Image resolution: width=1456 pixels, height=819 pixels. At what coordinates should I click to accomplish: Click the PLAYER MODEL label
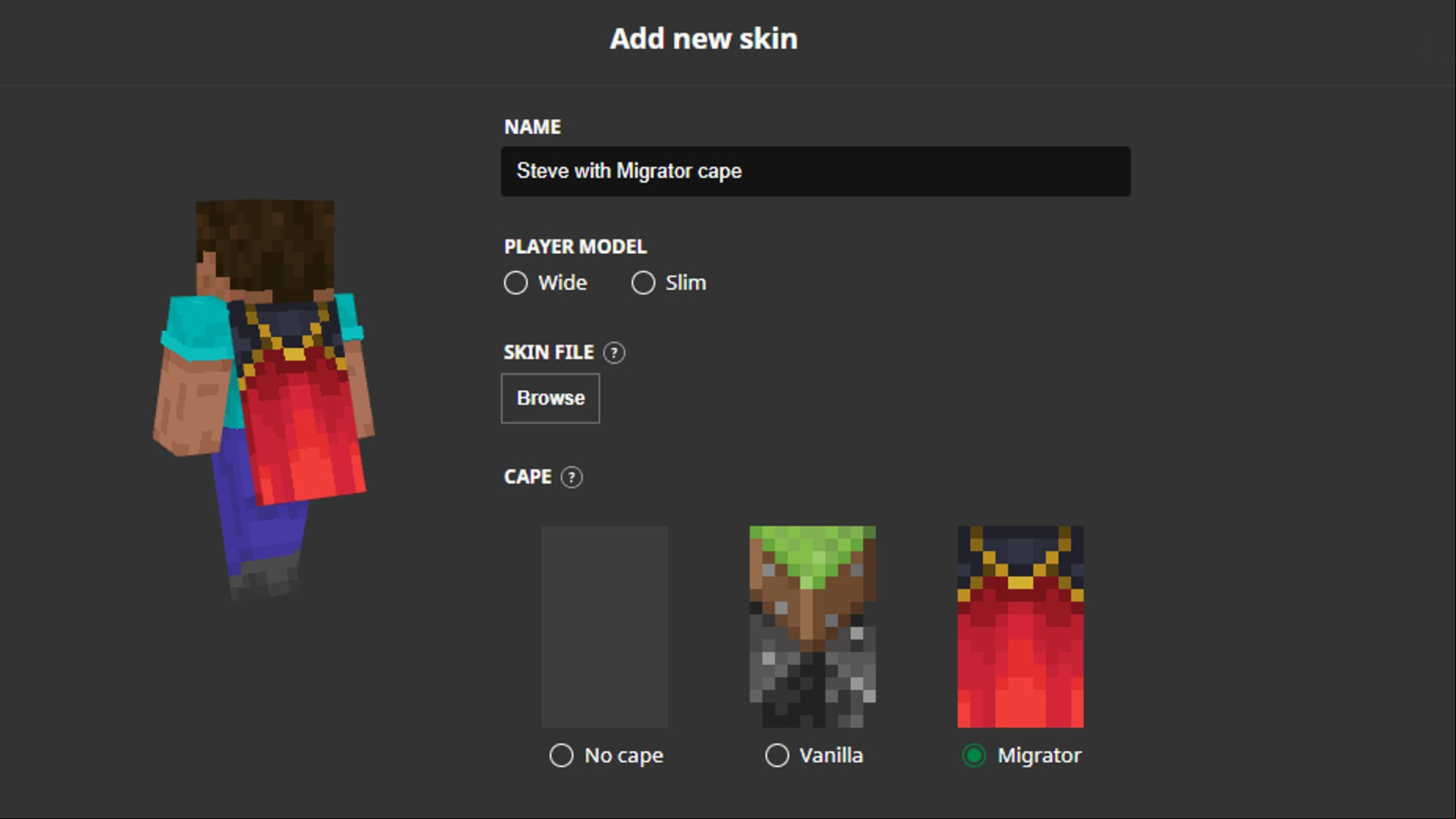coord(575,247)
